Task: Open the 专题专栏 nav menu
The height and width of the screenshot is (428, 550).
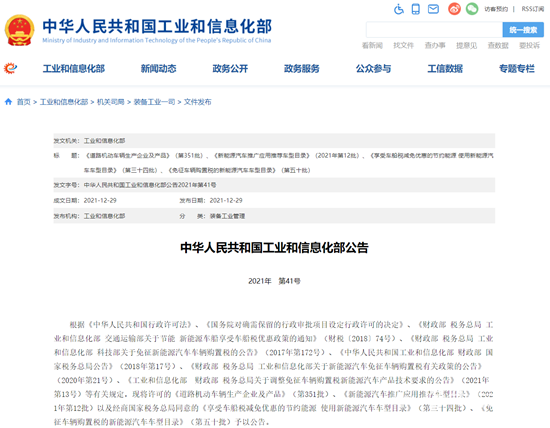Action: (517, 69)
